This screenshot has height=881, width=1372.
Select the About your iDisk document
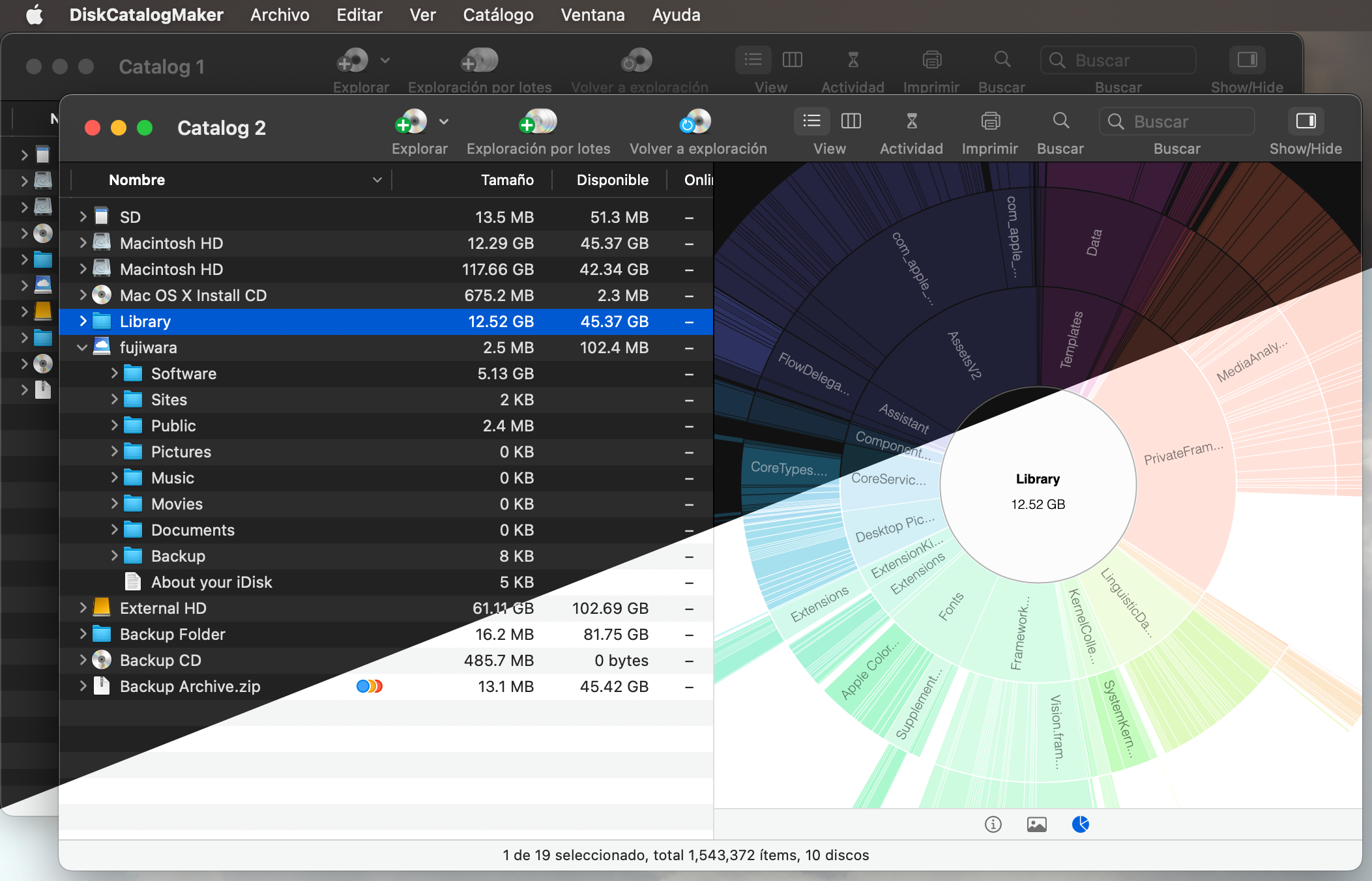pos(211,582)
